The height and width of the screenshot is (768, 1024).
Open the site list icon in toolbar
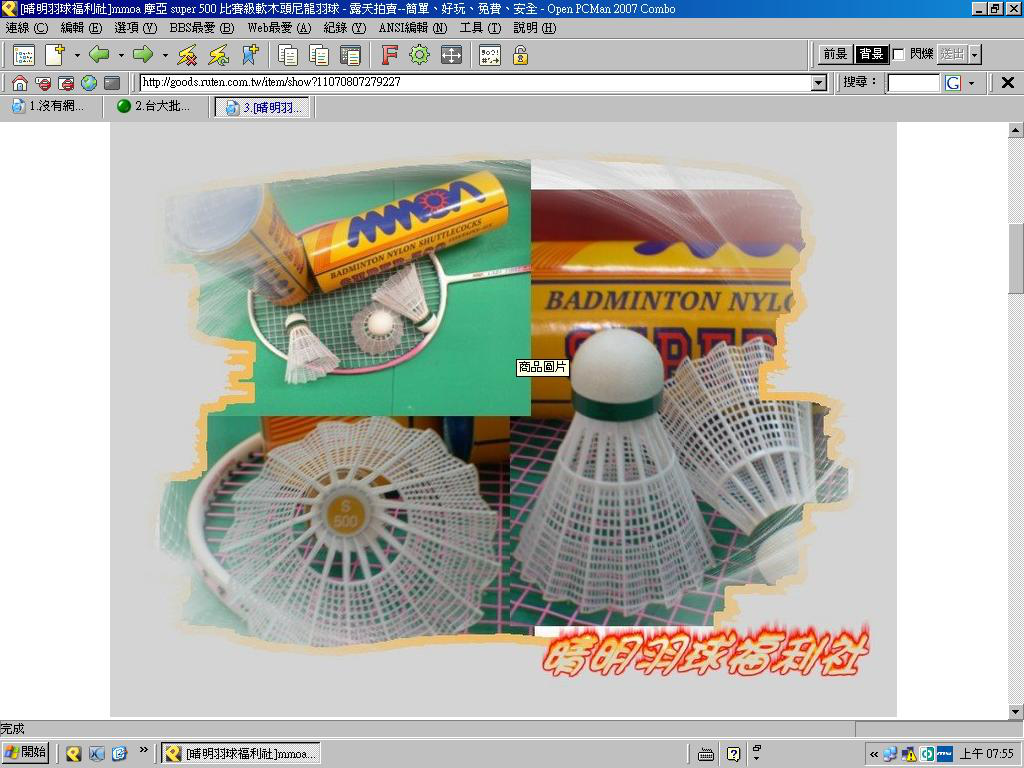click(24, 56)
